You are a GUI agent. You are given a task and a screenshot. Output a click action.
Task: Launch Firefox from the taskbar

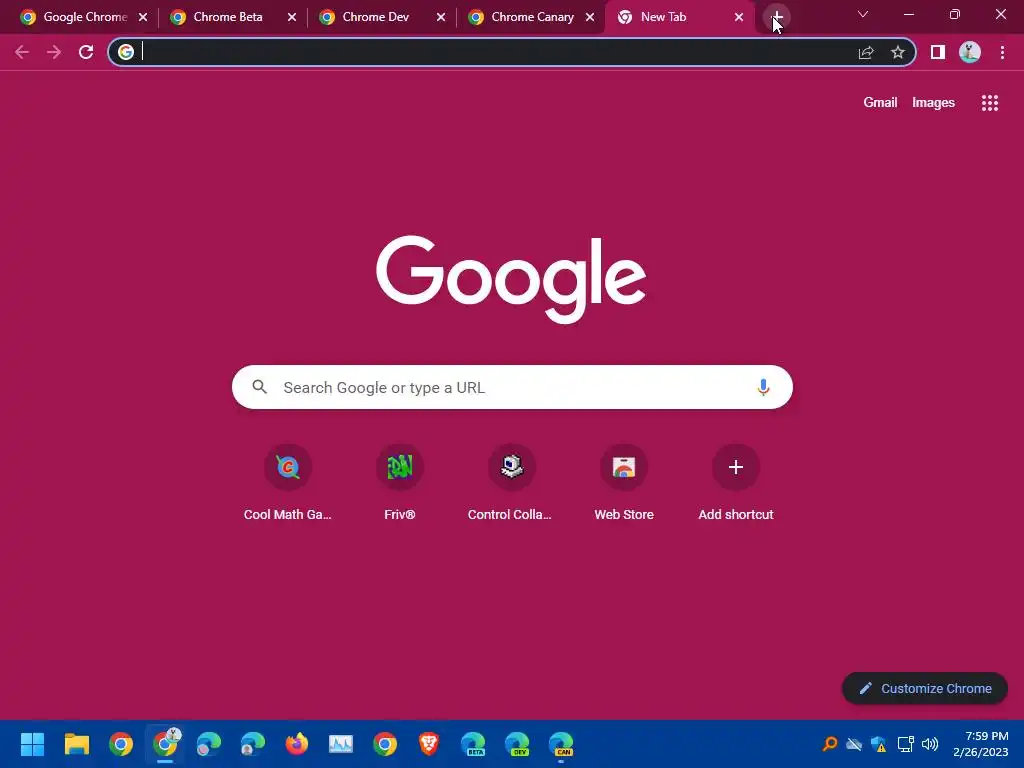(x=296, y=744)
